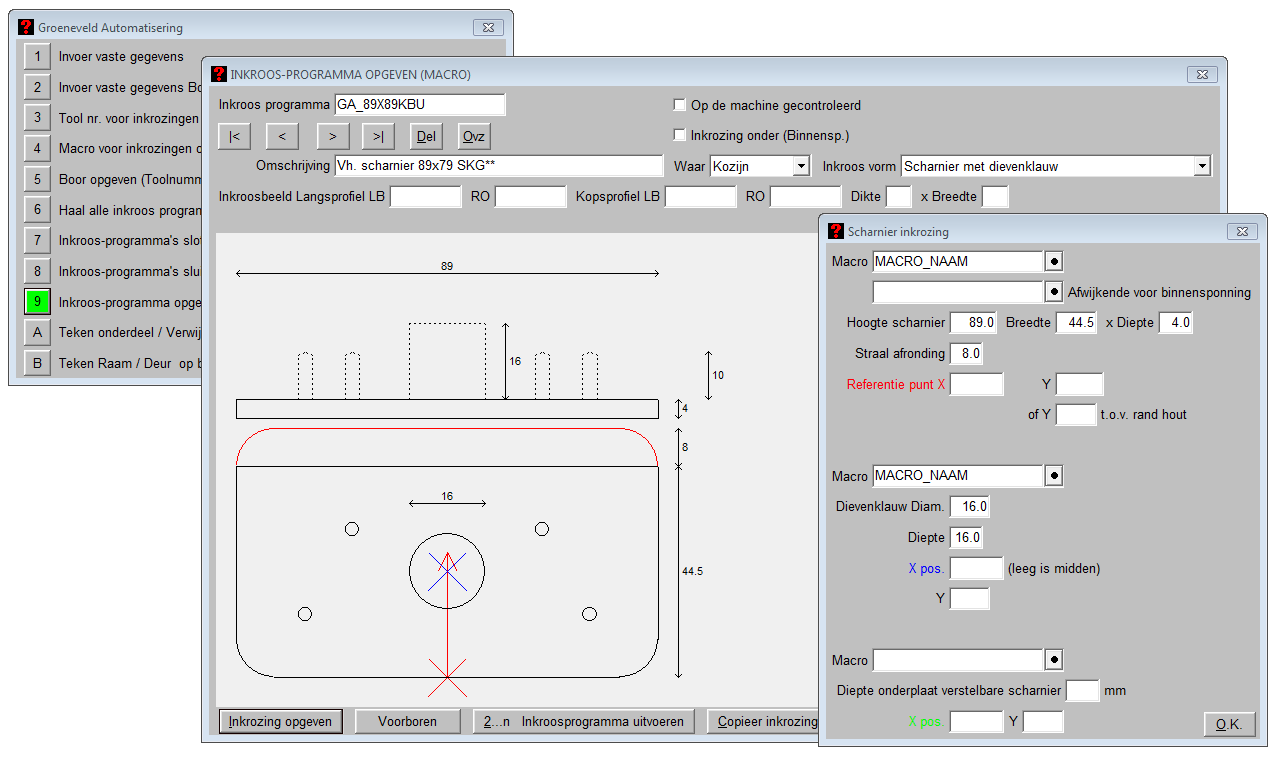Enable Op de machine gecontroleerd checkbox
This screenshot has width=1275, height=764.
pyautogui.click(x=680, y=105)
